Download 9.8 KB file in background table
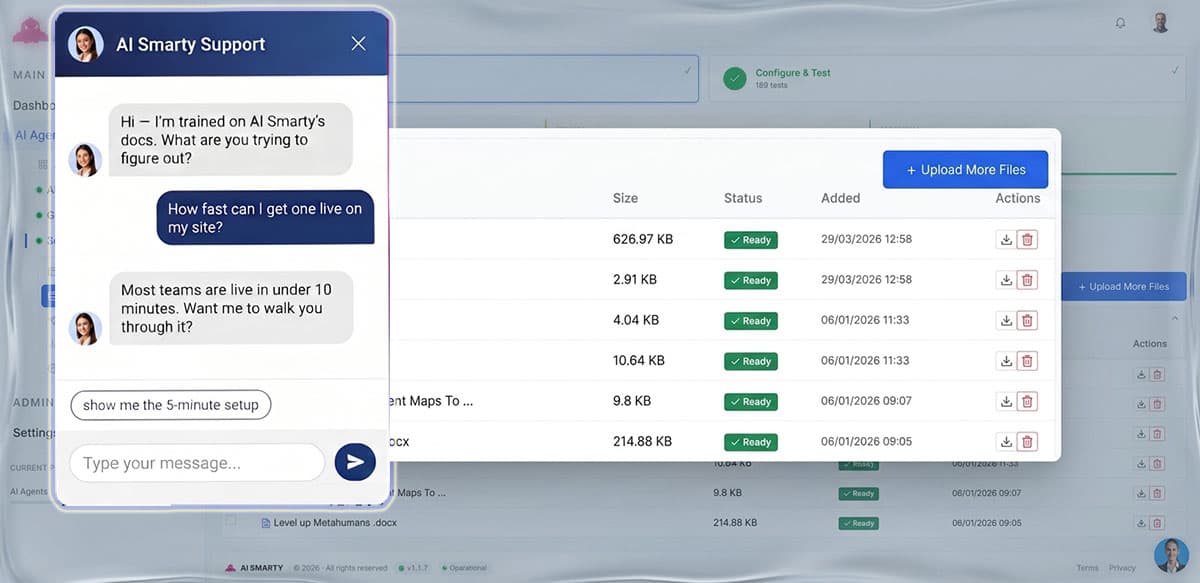Image resolution: width=1200 pixels, height=583 pixels. coord(1141,493)
